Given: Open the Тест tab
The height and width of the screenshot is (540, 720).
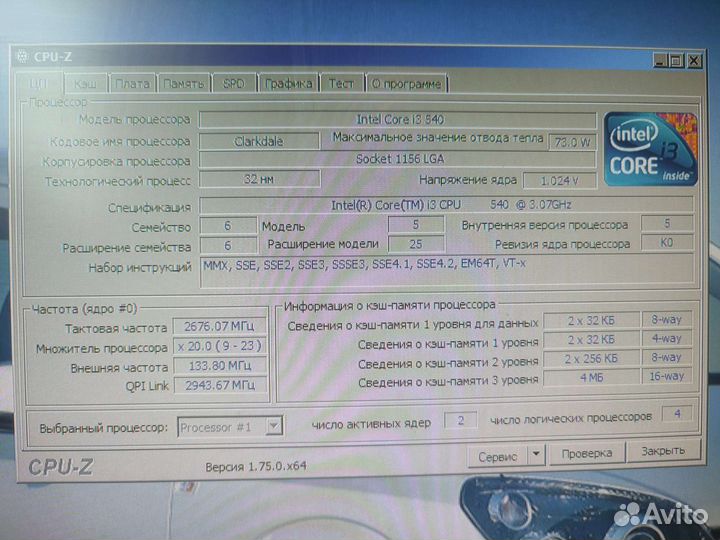Looking at the screenshot, I should (x=341, y=84).
